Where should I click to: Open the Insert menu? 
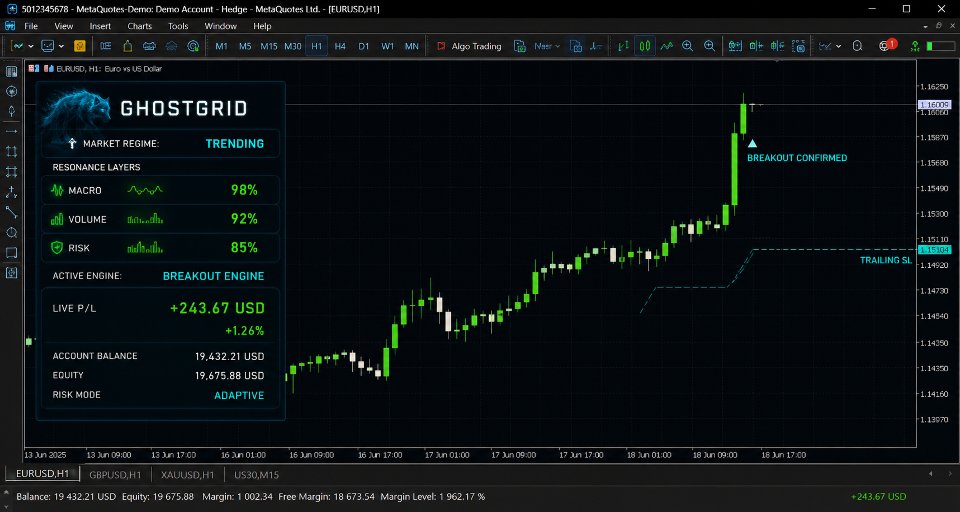[100, 26]
